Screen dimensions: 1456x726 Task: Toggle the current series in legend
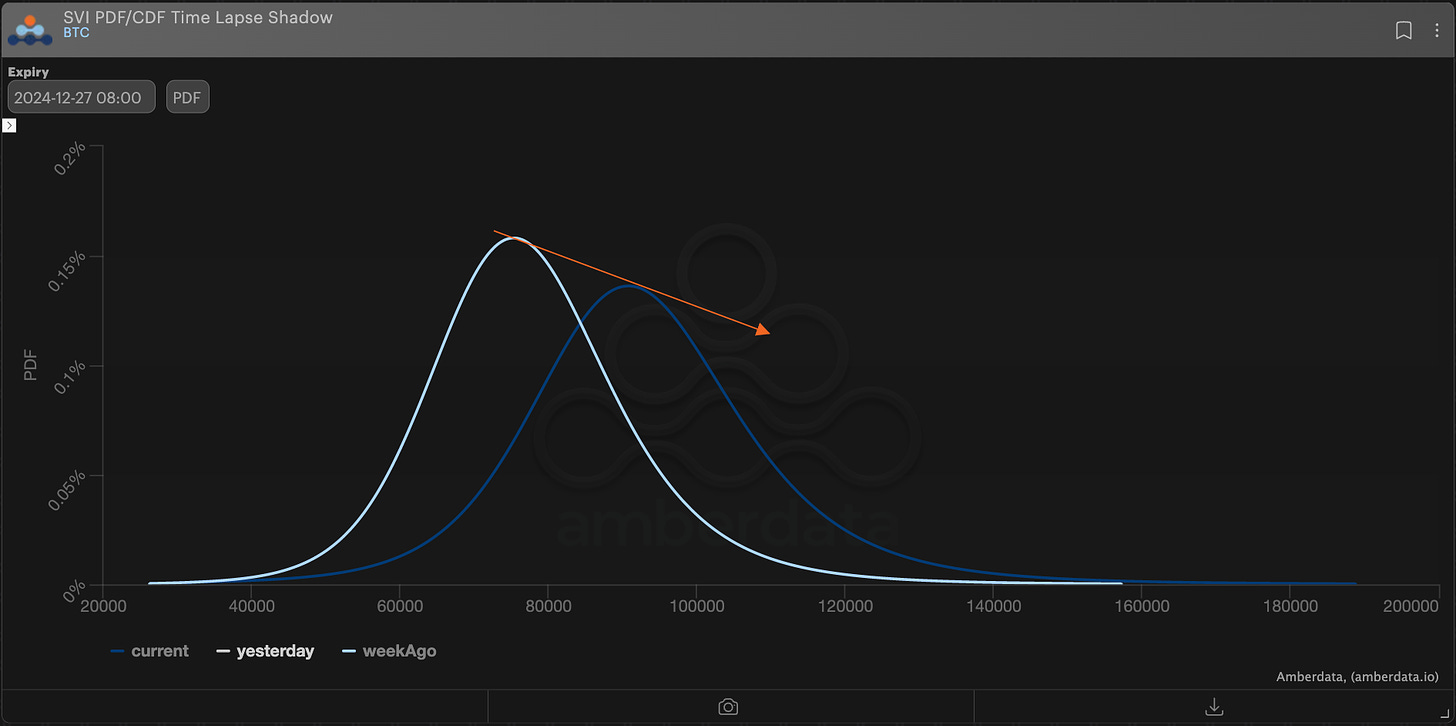point(149,651)
